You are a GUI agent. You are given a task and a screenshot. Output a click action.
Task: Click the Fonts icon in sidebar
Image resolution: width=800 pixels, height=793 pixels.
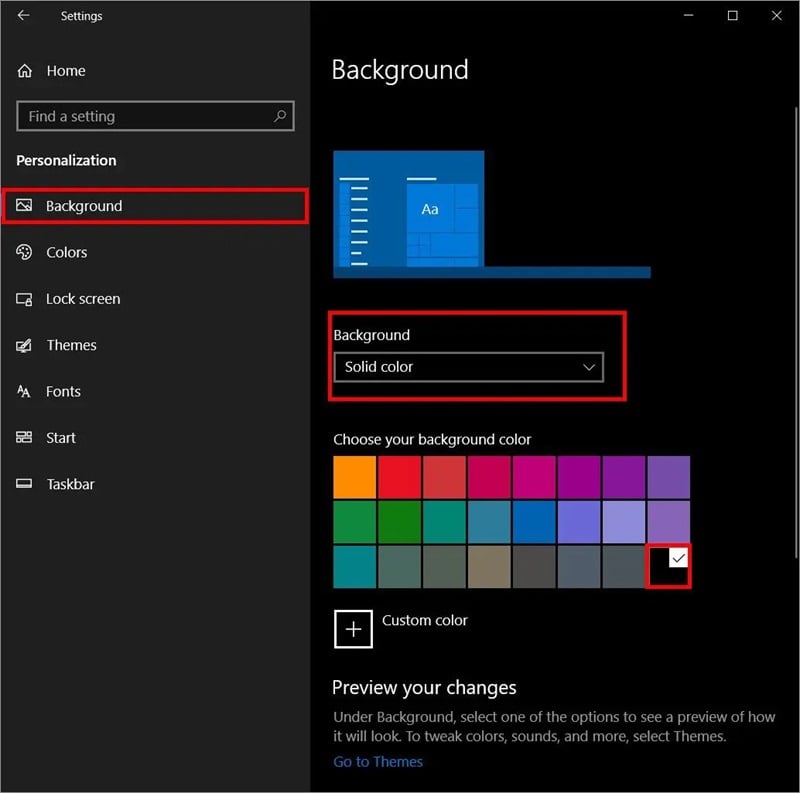point(25,392)
